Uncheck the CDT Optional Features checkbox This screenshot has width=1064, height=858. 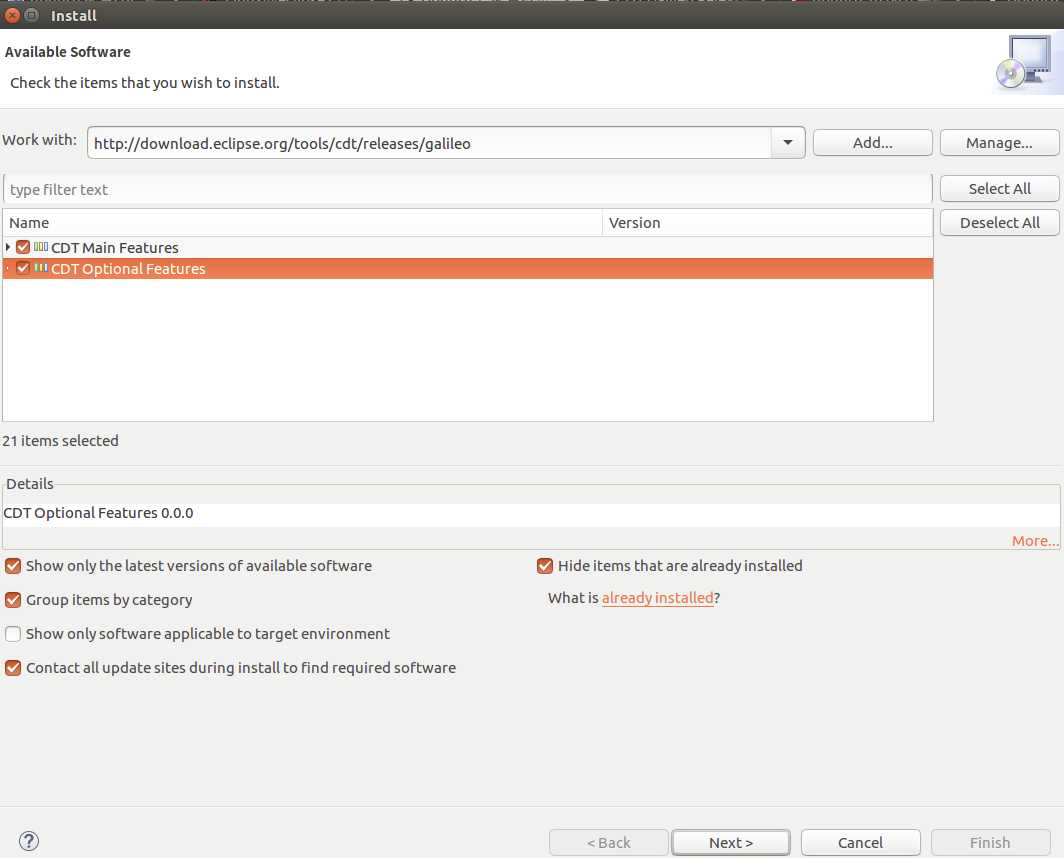coord(23,268)
